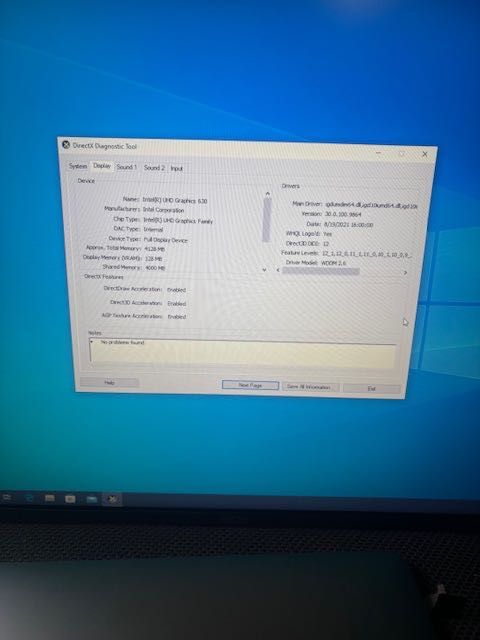
Task: Click the Device list scroll down arrow
Action: click(x=264, y=269)
